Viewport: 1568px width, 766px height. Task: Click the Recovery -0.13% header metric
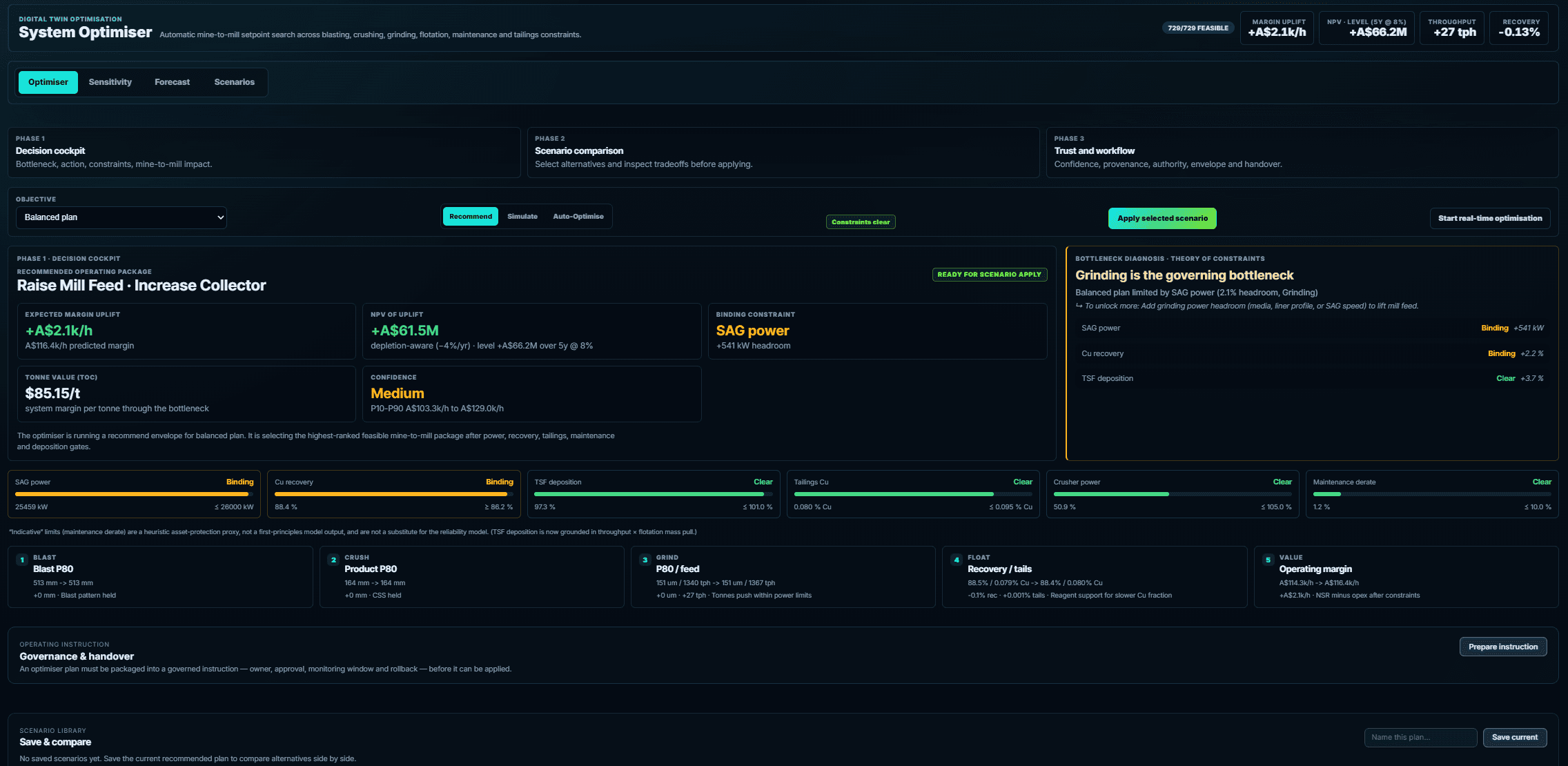pos(1519,28)
